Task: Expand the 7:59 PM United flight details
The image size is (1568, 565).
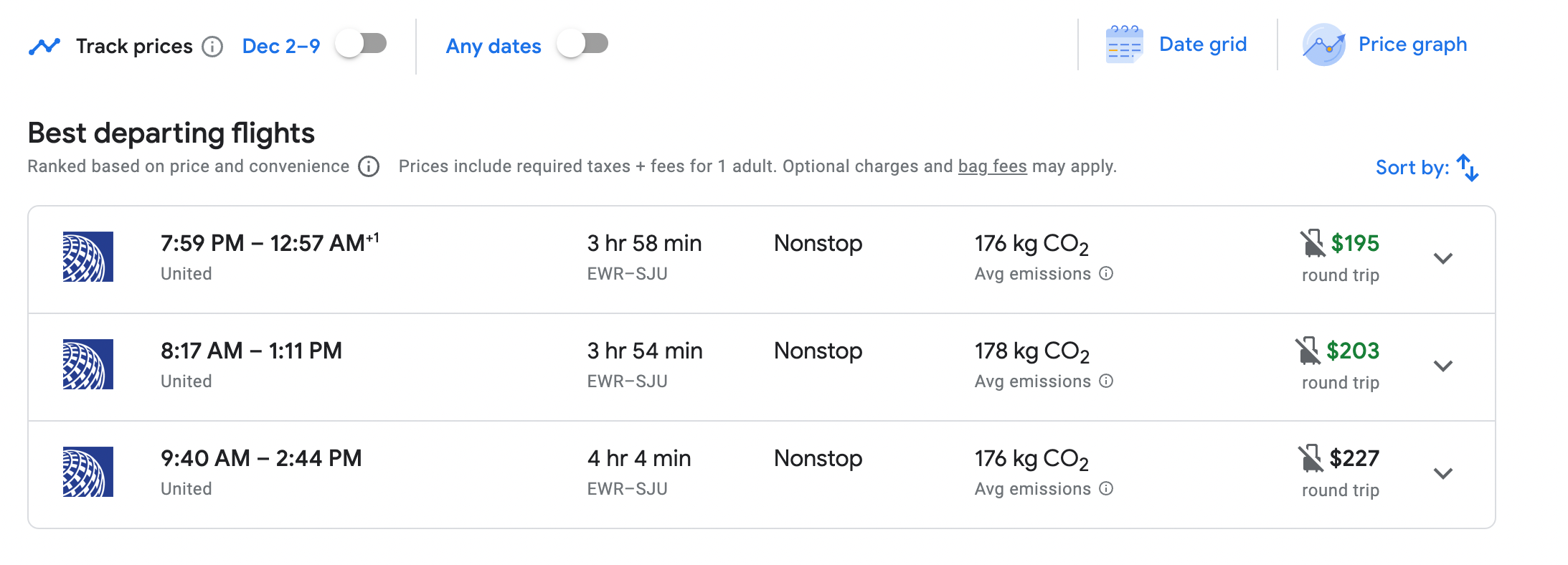Action: (1442, 258)
